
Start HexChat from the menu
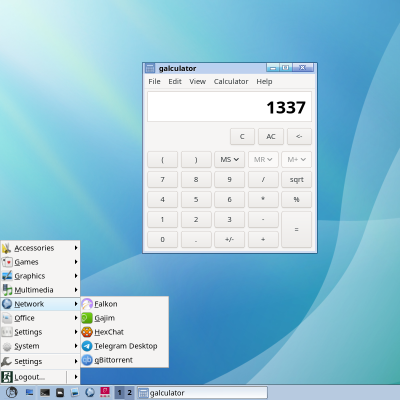pyautogui.click(x=124, y=332)
